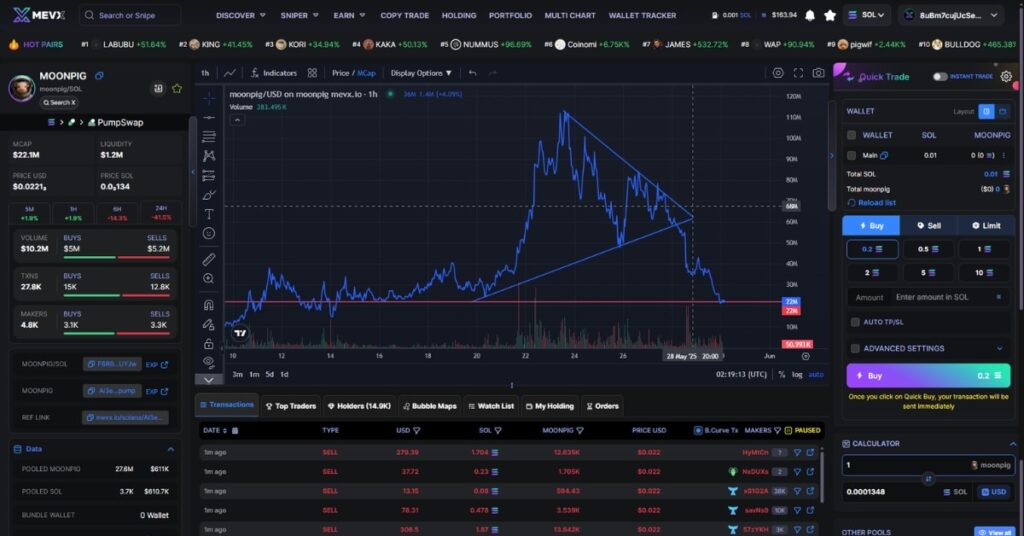Select the crosshair cursor tool
1024x536 pixels.
click(x=209, y=99)
